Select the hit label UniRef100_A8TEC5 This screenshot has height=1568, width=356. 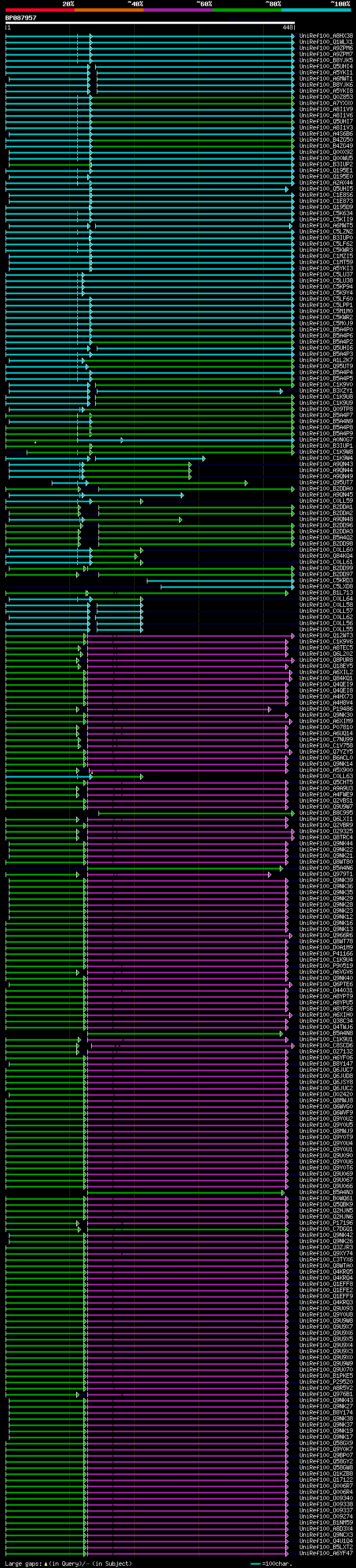[326, 647]
